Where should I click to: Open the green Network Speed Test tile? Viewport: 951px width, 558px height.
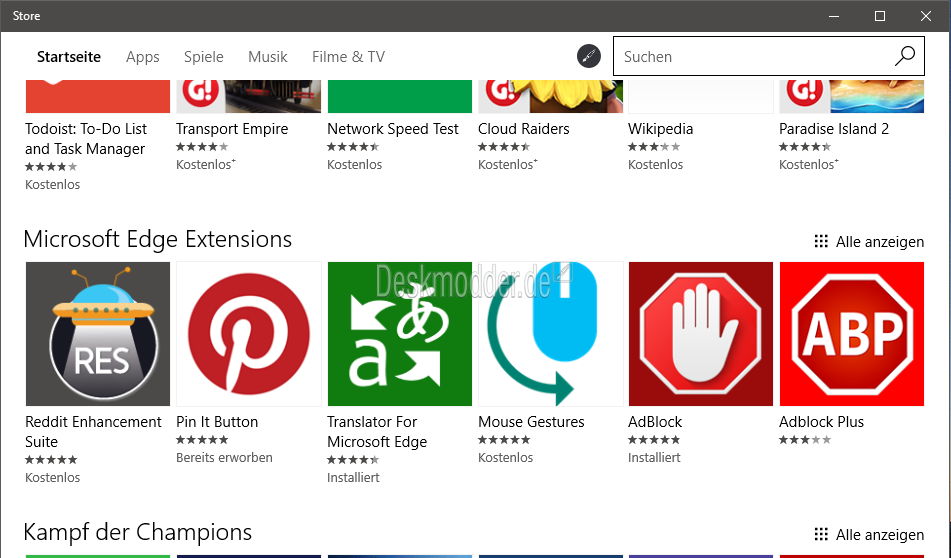click(400, 96)
